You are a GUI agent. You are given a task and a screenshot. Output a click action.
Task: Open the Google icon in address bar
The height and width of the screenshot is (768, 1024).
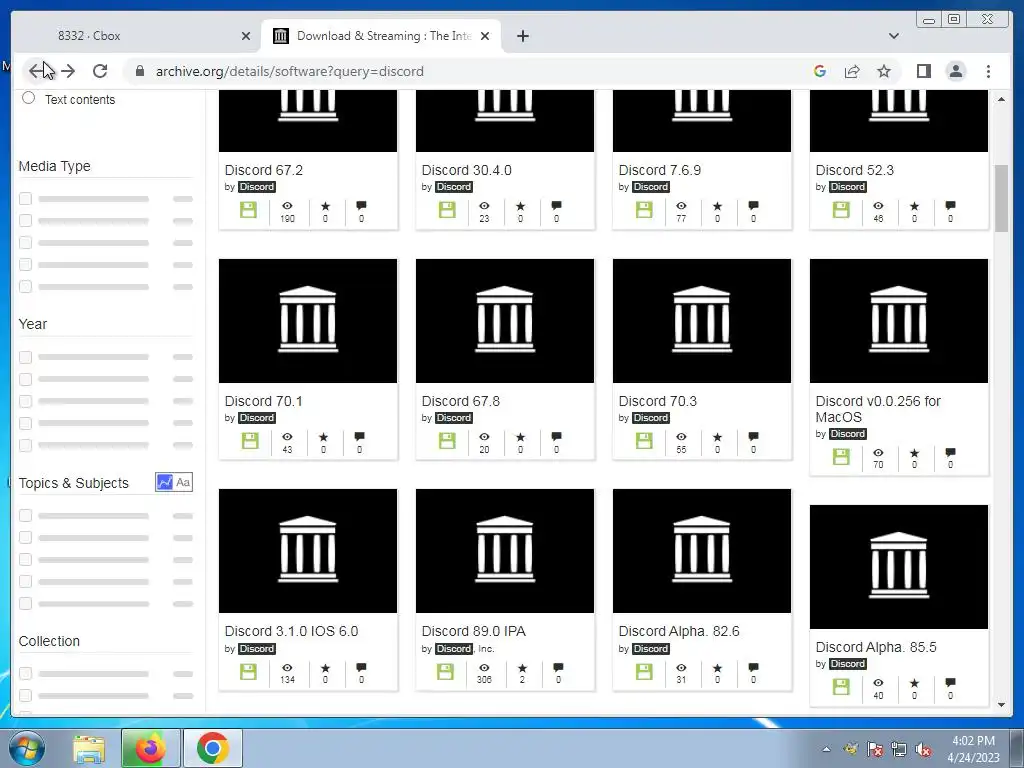820,71
